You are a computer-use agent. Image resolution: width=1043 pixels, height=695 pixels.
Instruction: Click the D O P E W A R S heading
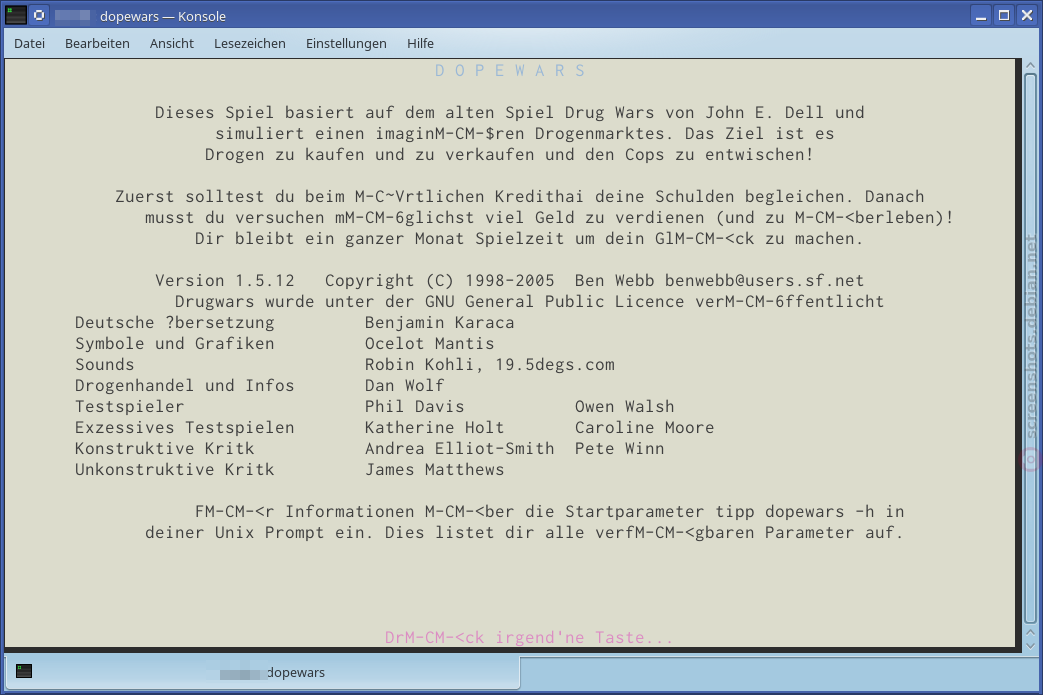[510, 70]
